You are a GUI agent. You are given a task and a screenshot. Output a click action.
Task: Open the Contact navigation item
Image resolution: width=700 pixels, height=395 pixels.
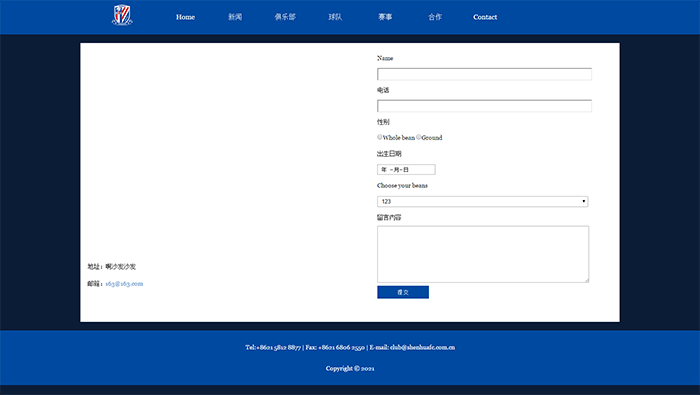[x=485, y=17]
